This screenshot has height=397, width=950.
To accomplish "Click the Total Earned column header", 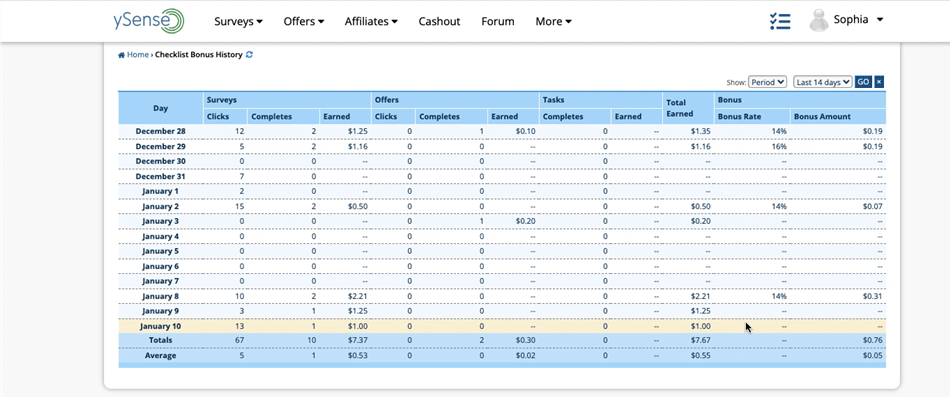I will (689, 108).
